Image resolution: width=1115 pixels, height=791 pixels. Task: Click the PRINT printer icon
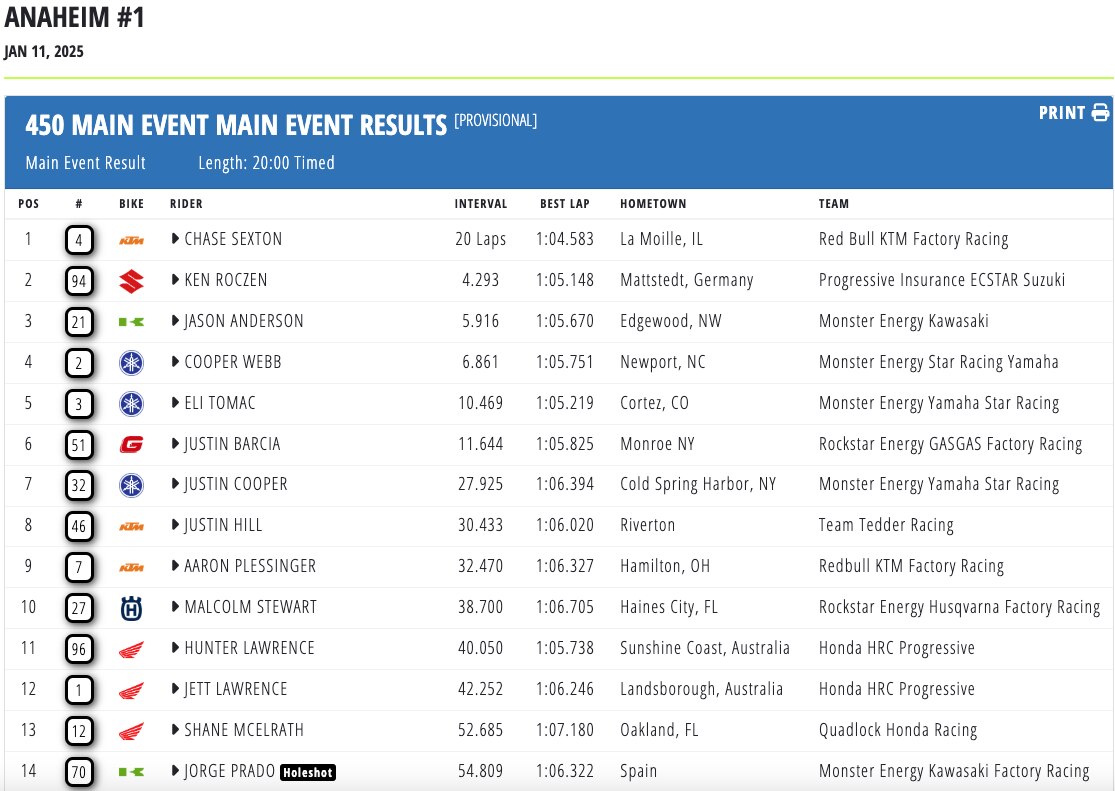(1100, 113)
